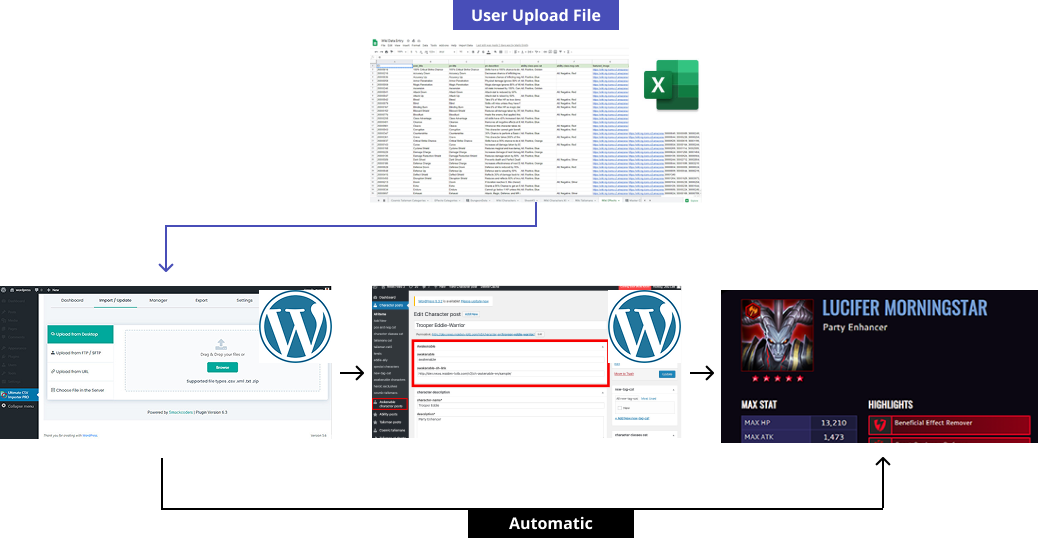
Task: Select Choose File in the Server
Action: coord(80,390)
